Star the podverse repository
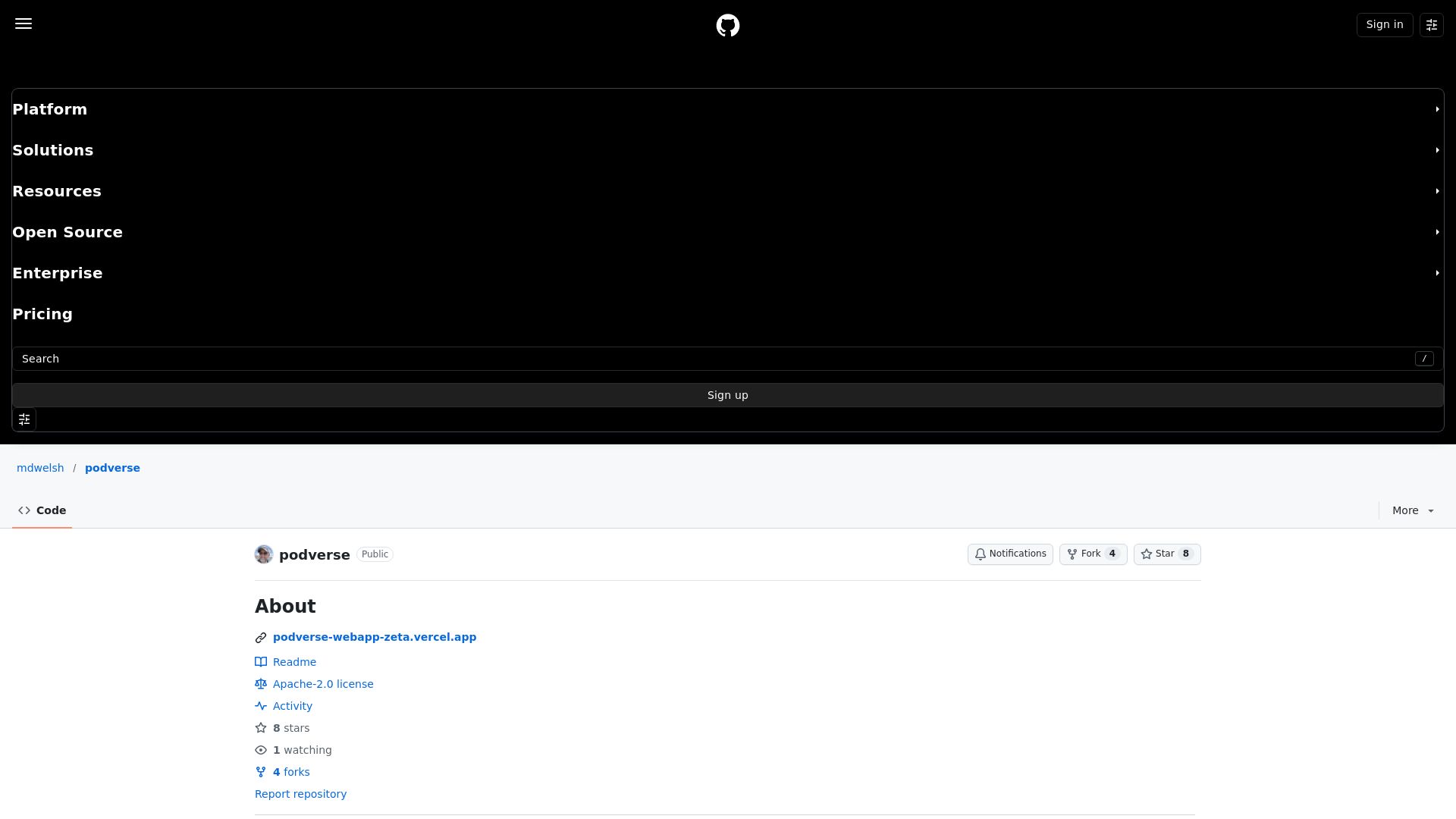 click(1167, 554)
